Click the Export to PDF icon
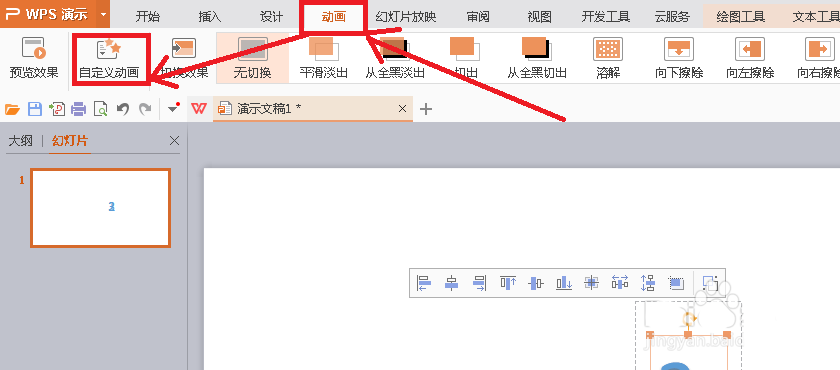Image resolution: width=840 pixels, height=370 pixels. [57, 109]
